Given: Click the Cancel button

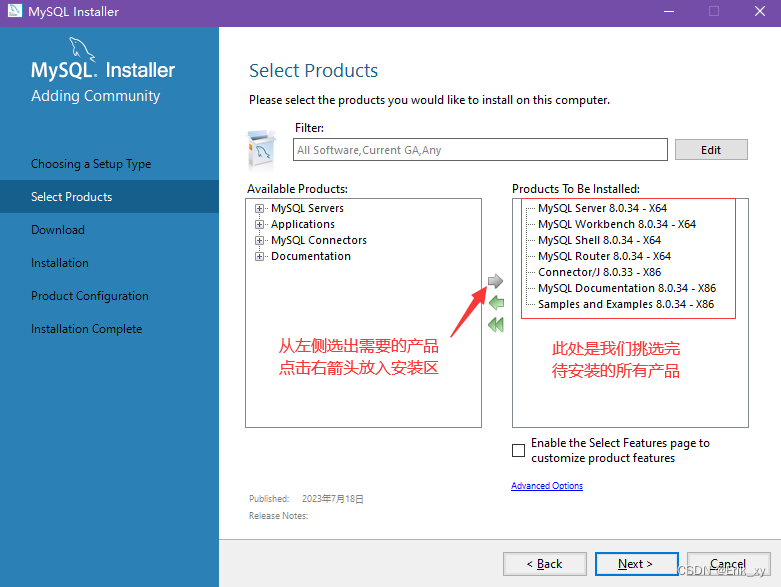Looking at the screenshot, I should point(728,564).
